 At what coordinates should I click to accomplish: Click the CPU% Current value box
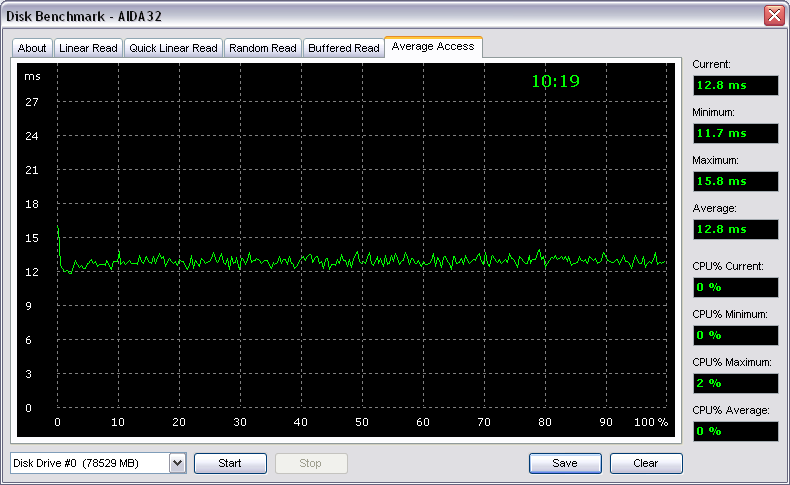tap(736, 287)
